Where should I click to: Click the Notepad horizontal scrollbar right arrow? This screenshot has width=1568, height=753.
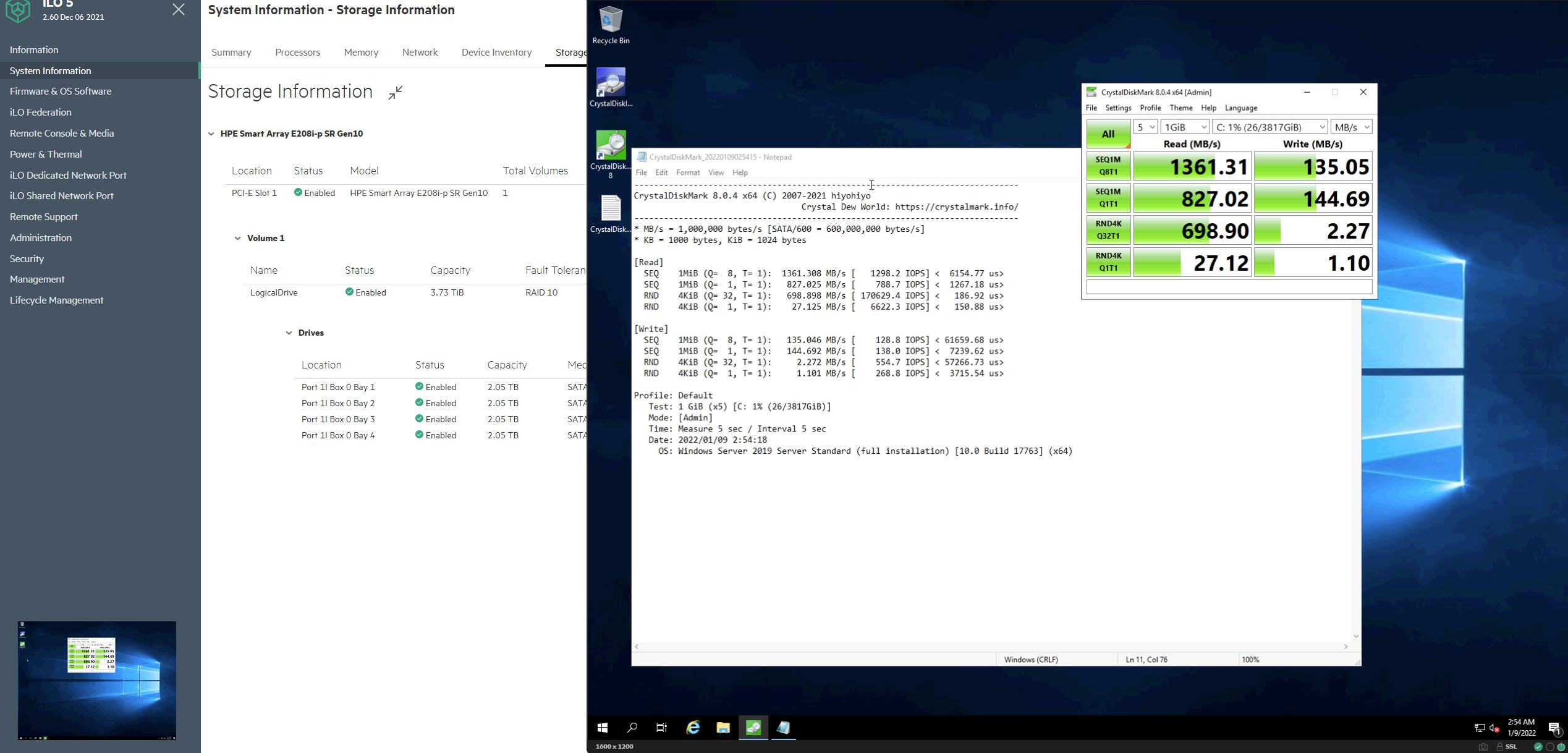tap(1346, 647)
